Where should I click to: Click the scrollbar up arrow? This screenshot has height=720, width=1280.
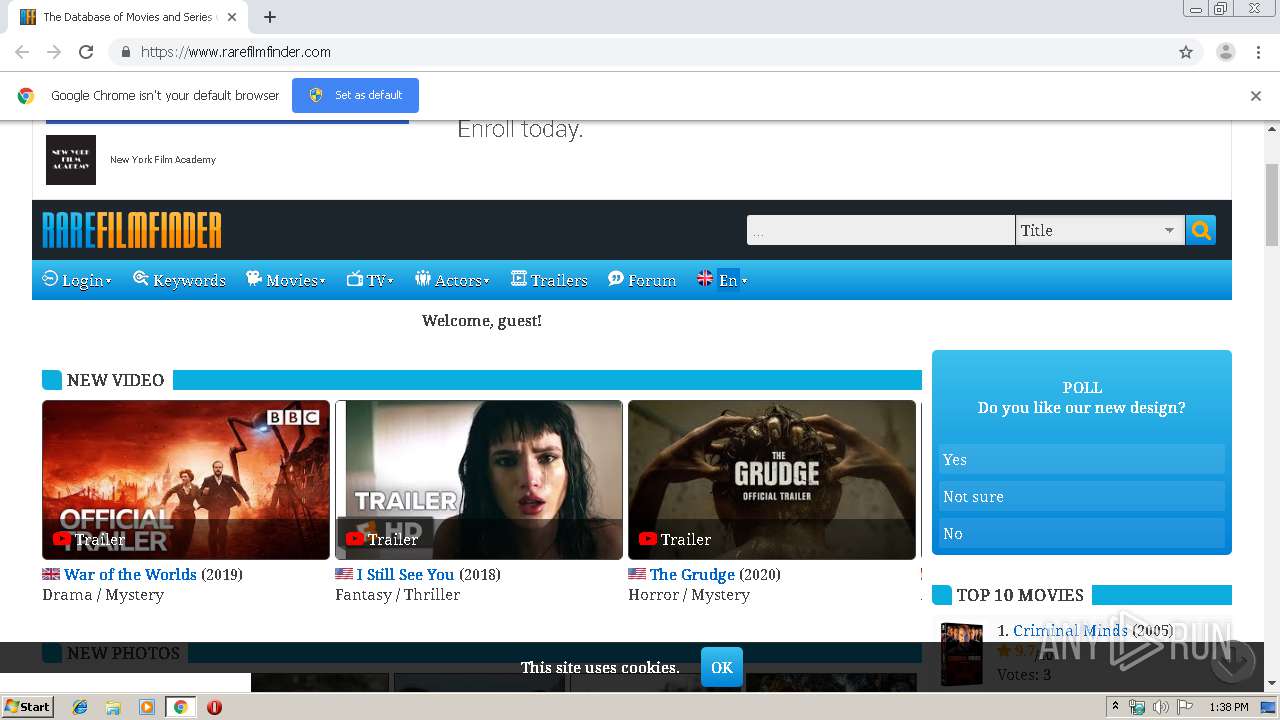(x=1272, y=129)
